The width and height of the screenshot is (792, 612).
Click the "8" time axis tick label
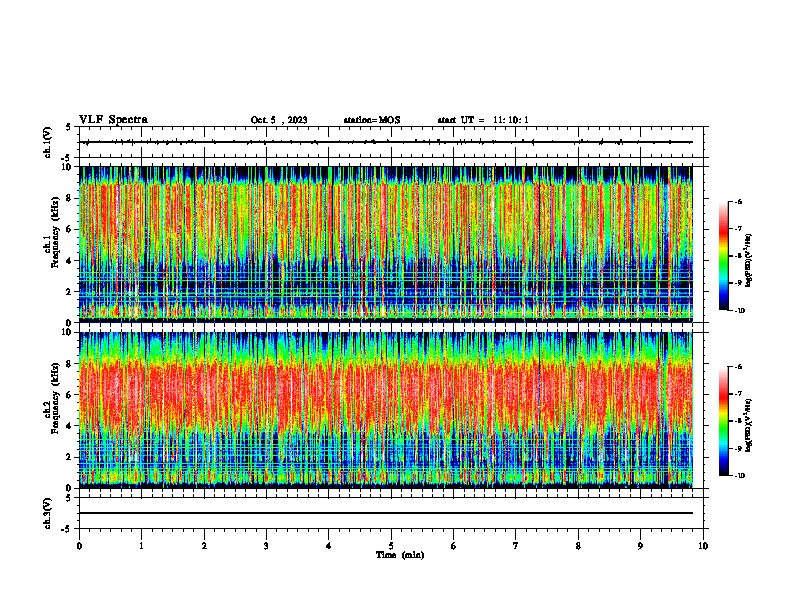(578, 546)
